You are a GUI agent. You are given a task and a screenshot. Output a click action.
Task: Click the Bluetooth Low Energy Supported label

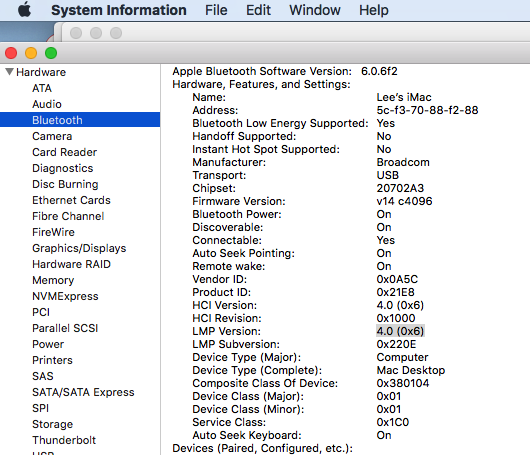(x=280, y=123)
